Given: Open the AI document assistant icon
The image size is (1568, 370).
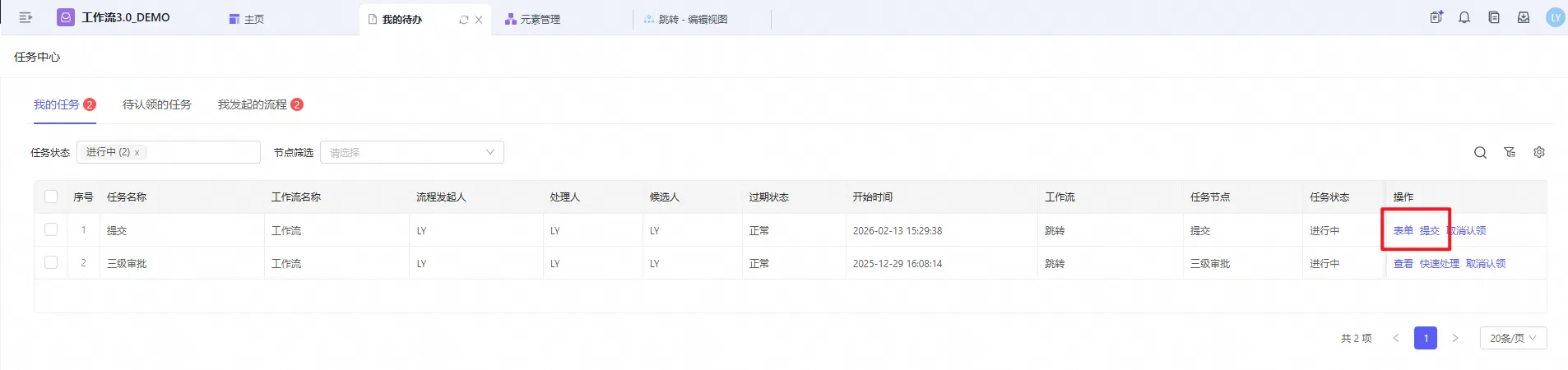Looking at the screenshot, I should (x=1436, y=17).
